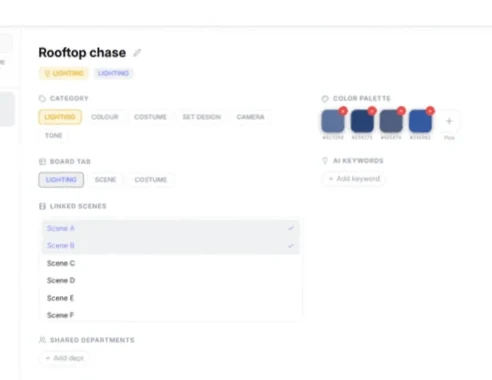The image size is (492, 380).
Task: Click the bright royal-blue palette swatch
Action: point(420,121)
